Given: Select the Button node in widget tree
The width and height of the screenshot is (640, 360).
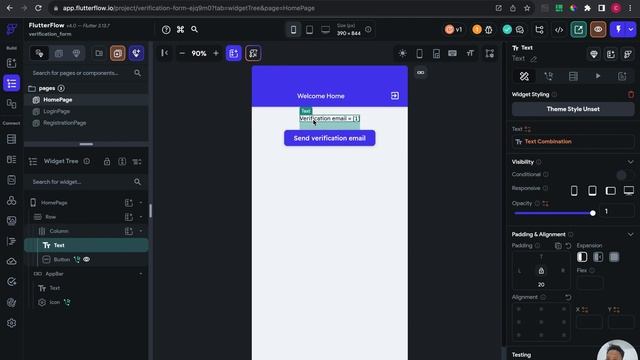Looking at the screenshot, I should [62, 260].
